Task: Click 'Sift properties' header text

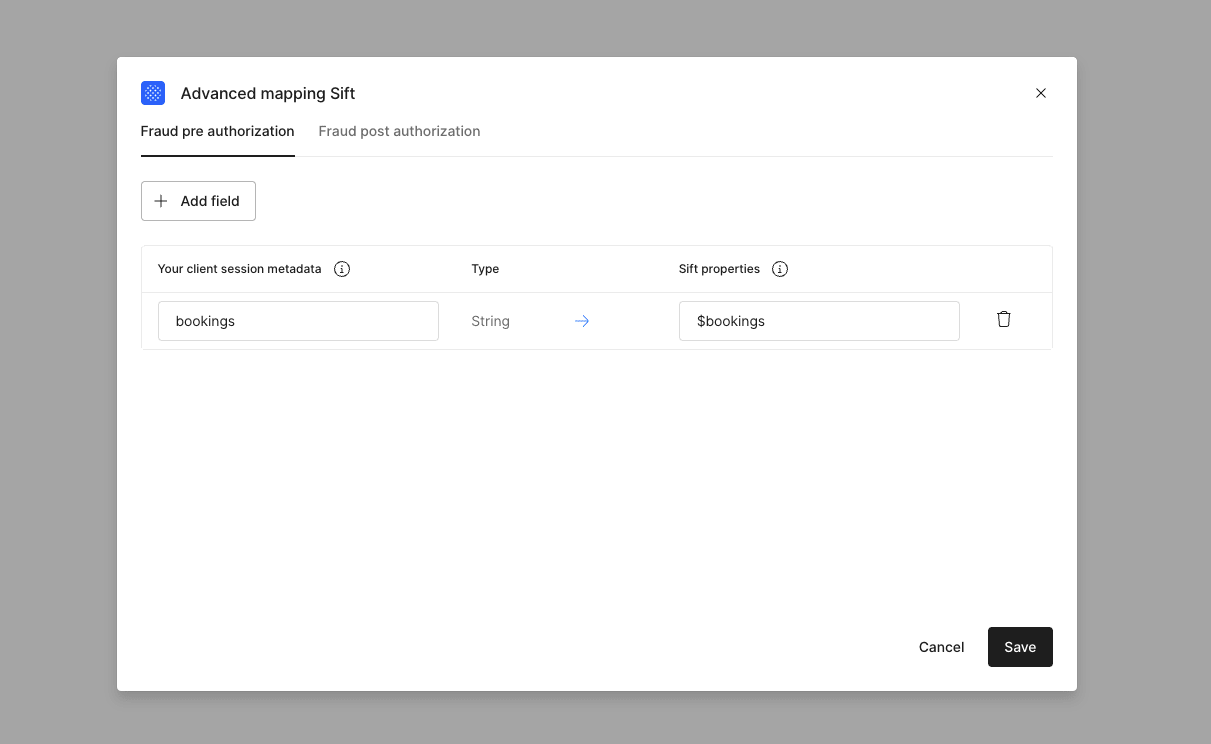Action: 719,269
